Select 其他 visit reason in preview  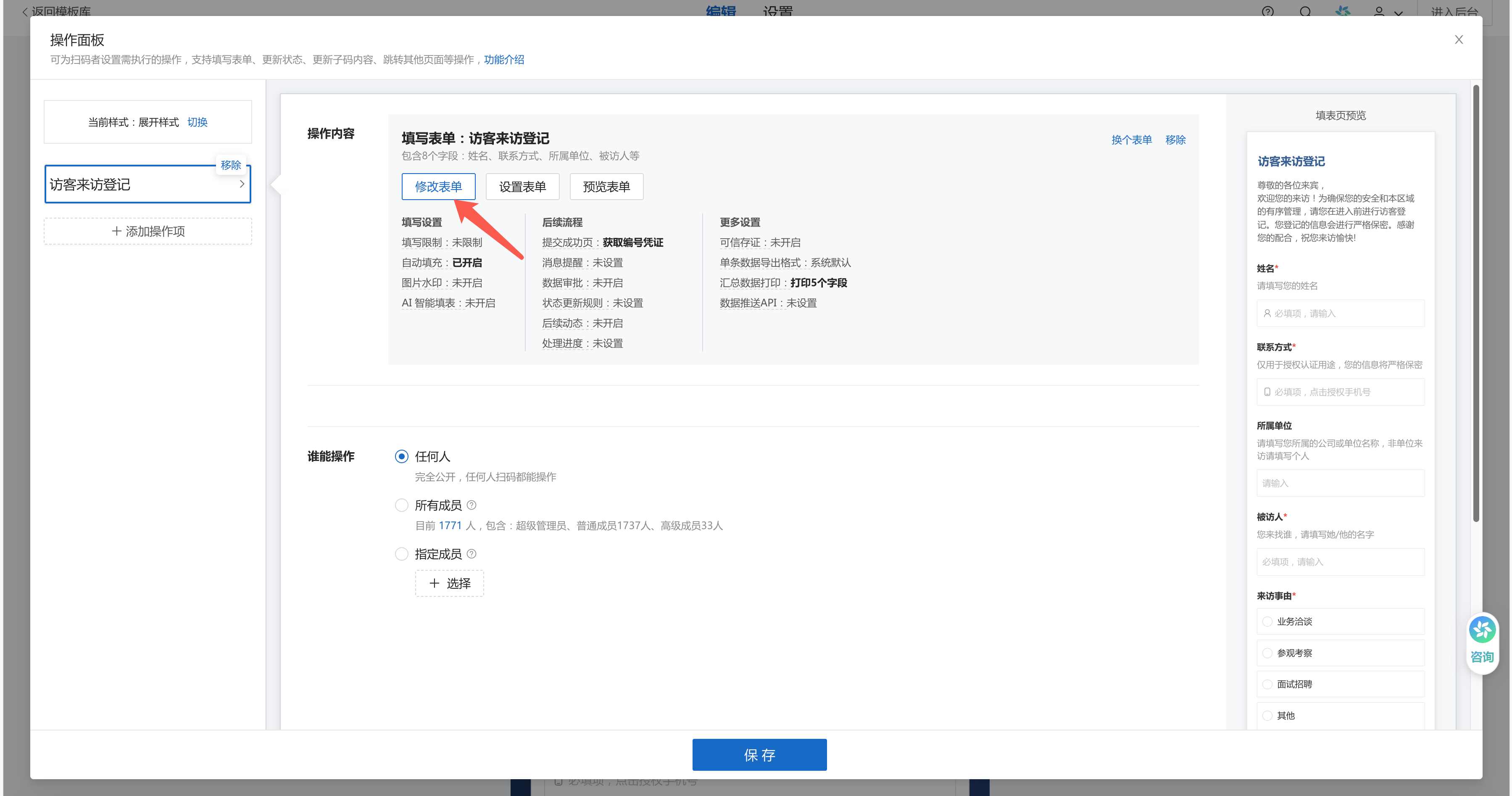click(x=1341, y=716)
